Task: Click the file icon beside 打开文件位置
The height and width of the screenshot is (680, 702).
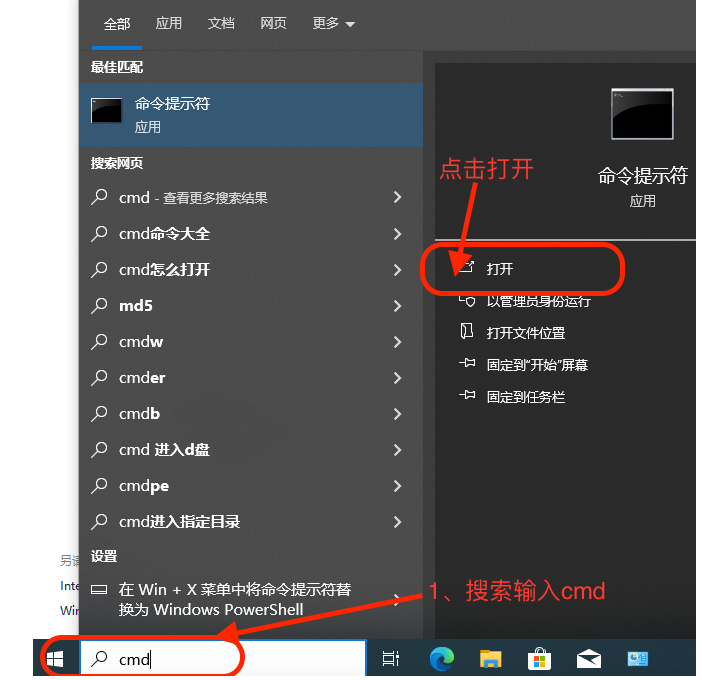Action: pos(467,332)
